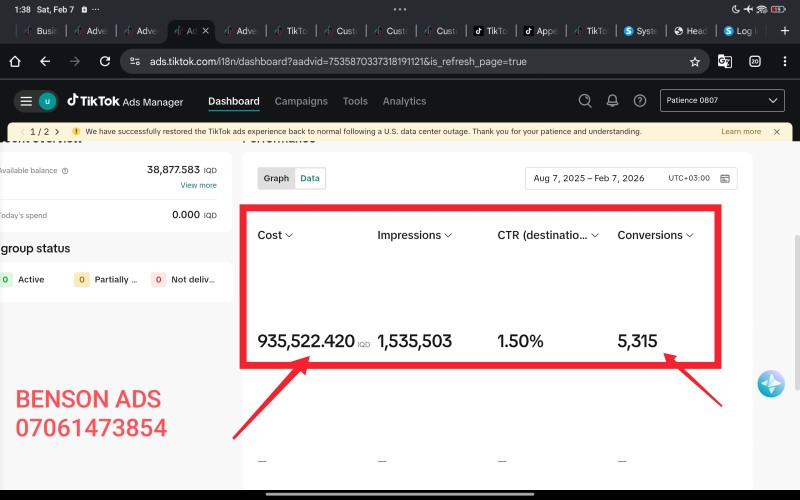This screenshot has width=800, height=500.
Task: Select the Dashboard tab
Action: pyautogui.click(x=234, y=101)
